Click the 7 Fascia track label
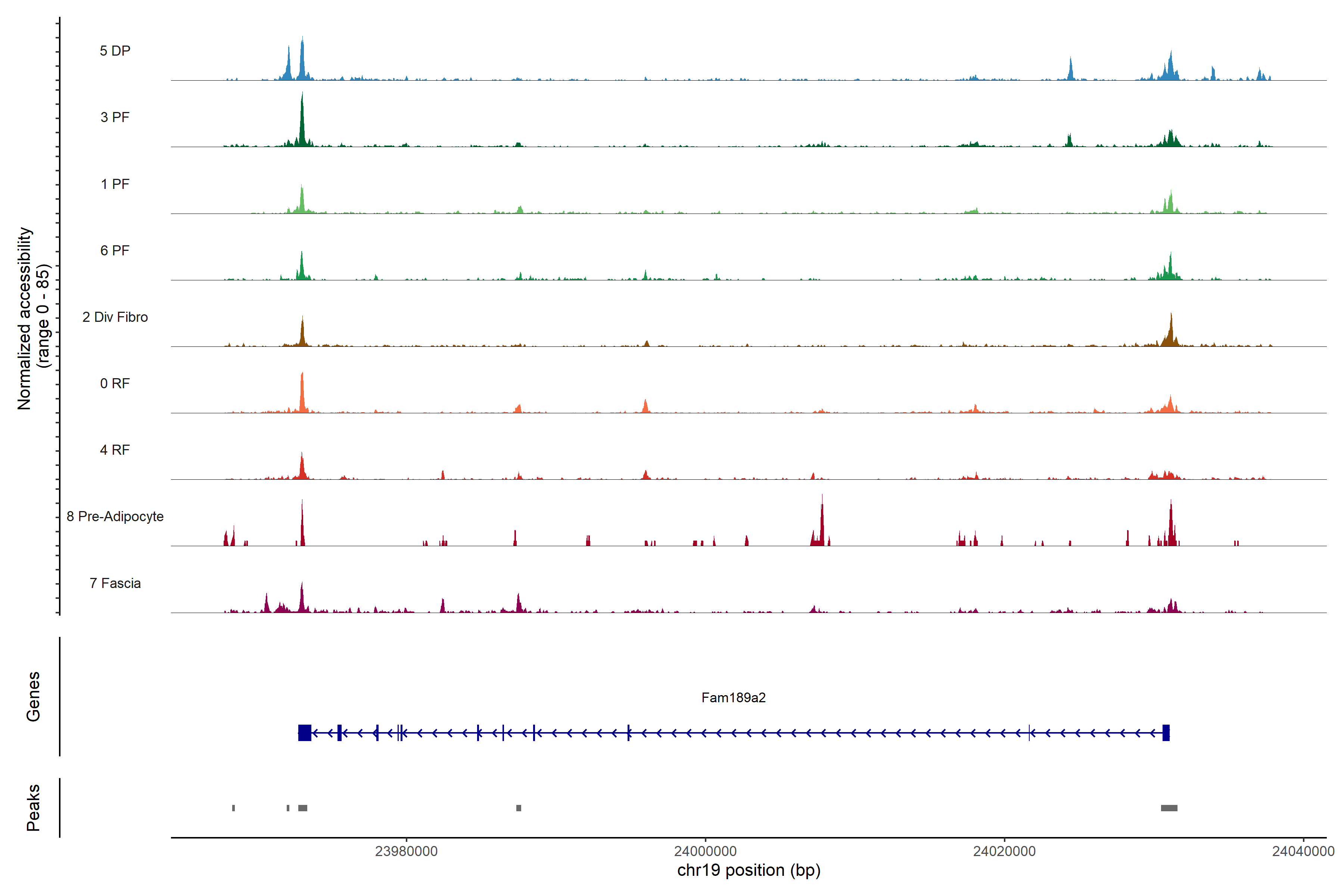The image size is (1344, 896). (x=115, y=583)
